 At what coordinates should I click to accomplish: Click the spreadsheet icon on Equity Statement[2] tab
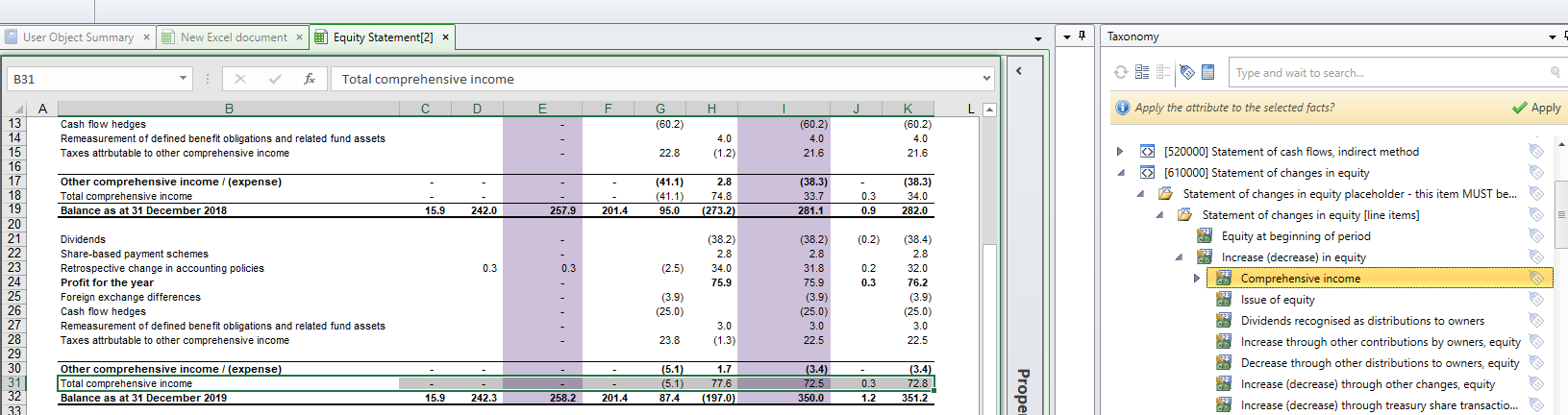click(x=321, y=37)
